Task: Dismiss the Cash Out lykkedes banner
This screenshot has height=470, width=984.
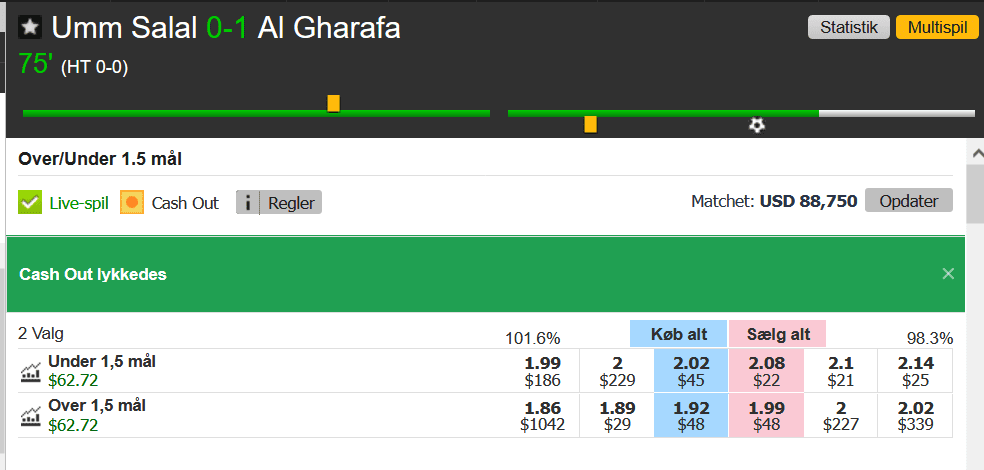Action: pos(948,274)
